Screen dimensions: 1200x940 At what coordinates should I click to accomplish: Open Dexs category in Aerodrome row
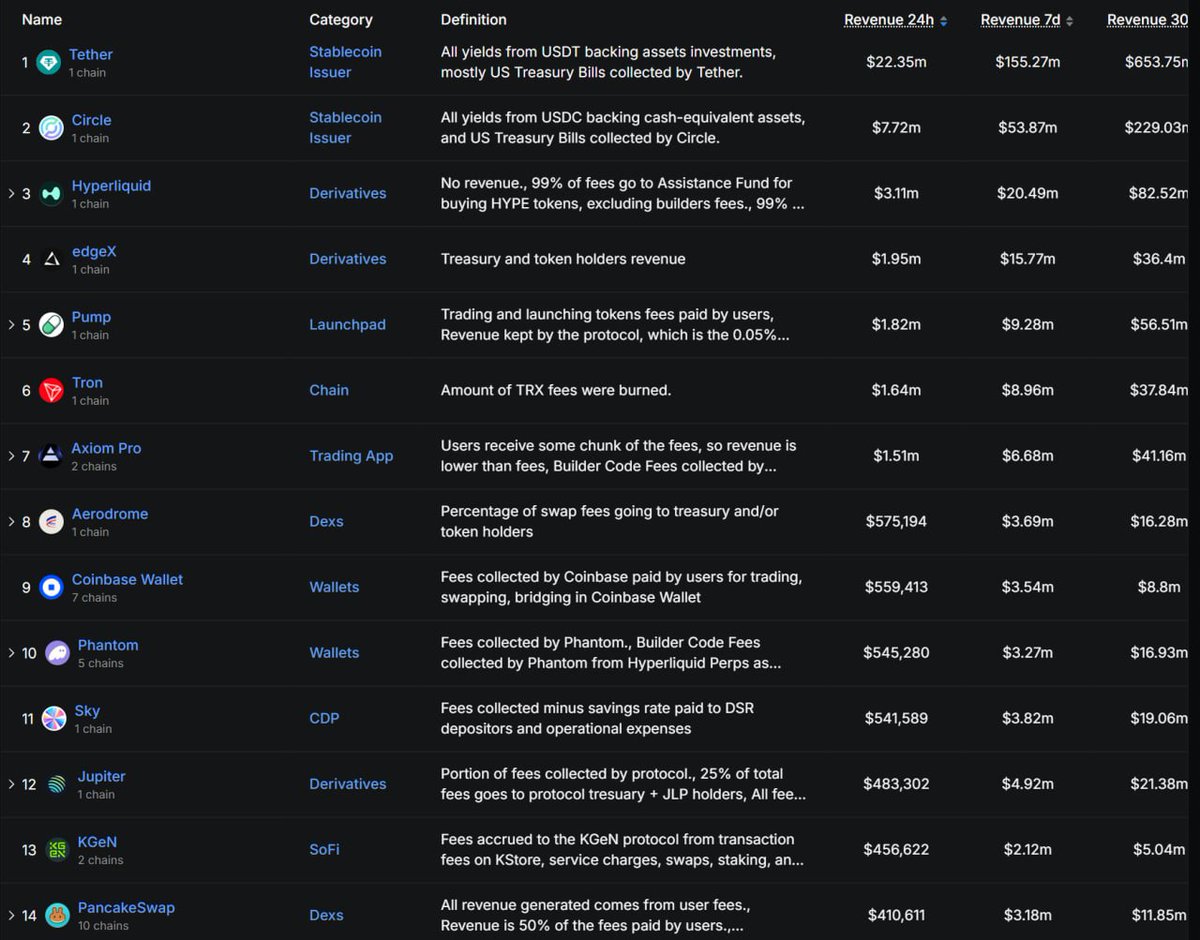[x=326, y=521]
